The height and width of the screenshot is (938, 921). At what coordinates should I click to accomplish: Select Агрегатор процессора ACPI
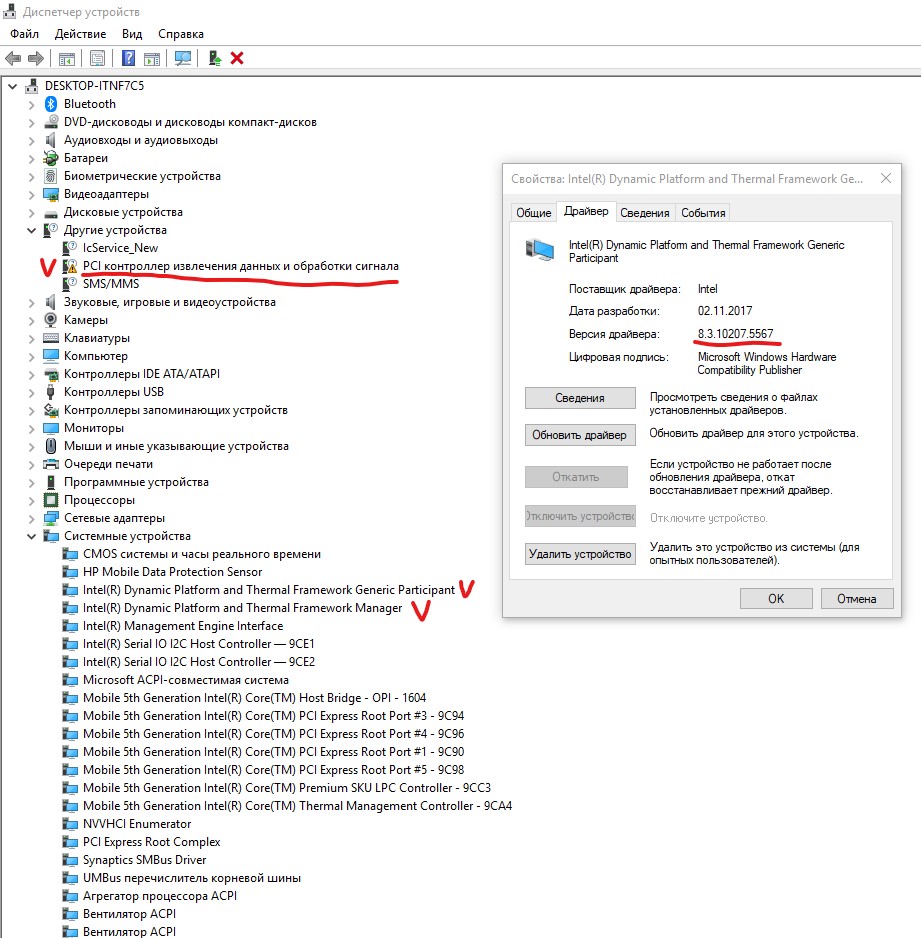tap(160, 896)
